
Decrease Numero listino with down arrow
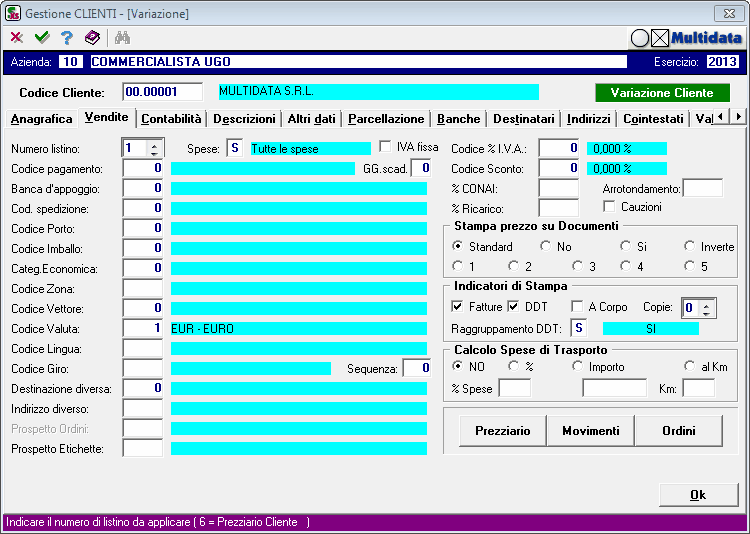pos(154,153)
